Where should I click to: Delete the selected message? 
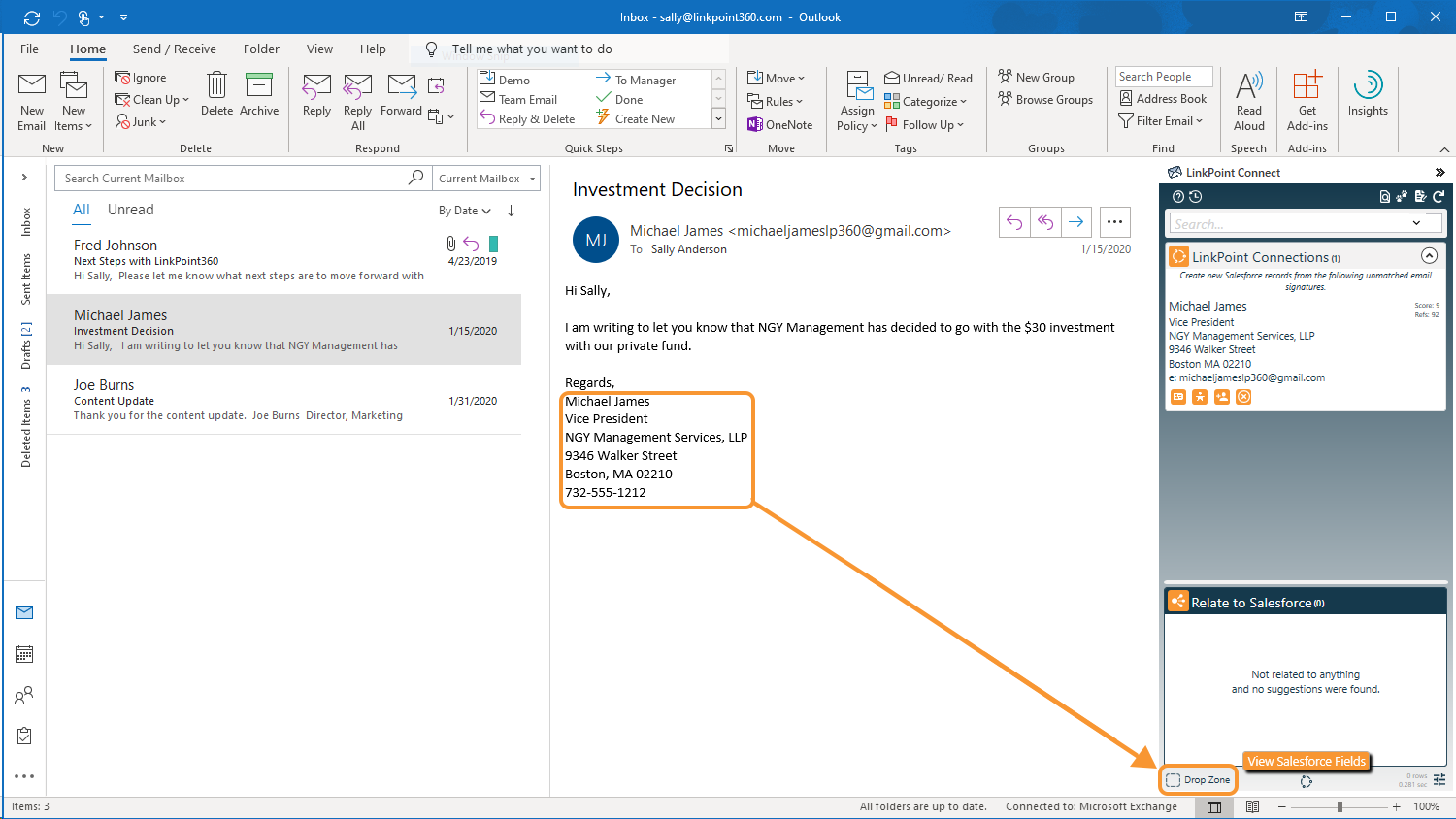point(216,94)
